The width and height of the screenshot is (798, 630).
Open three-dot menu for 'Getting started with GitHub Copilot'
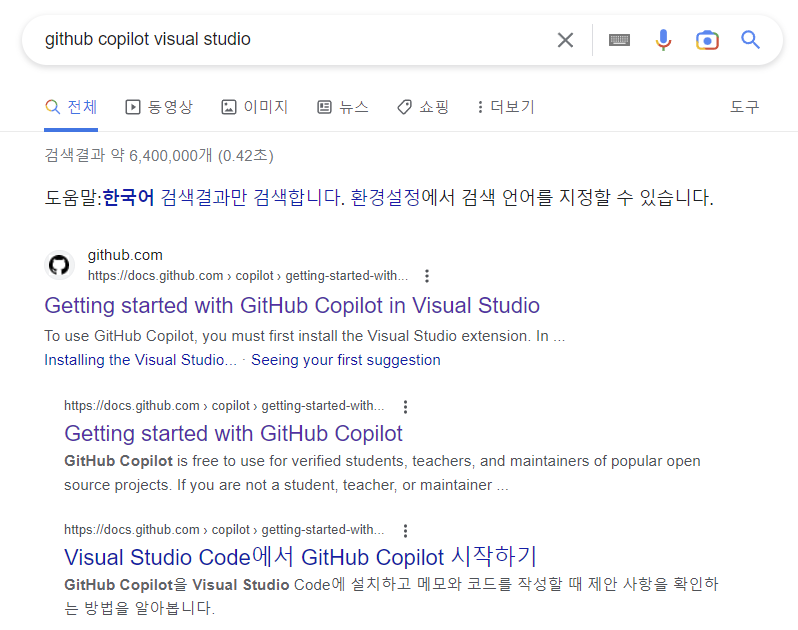pyautogui.click(x=405, y=406)
